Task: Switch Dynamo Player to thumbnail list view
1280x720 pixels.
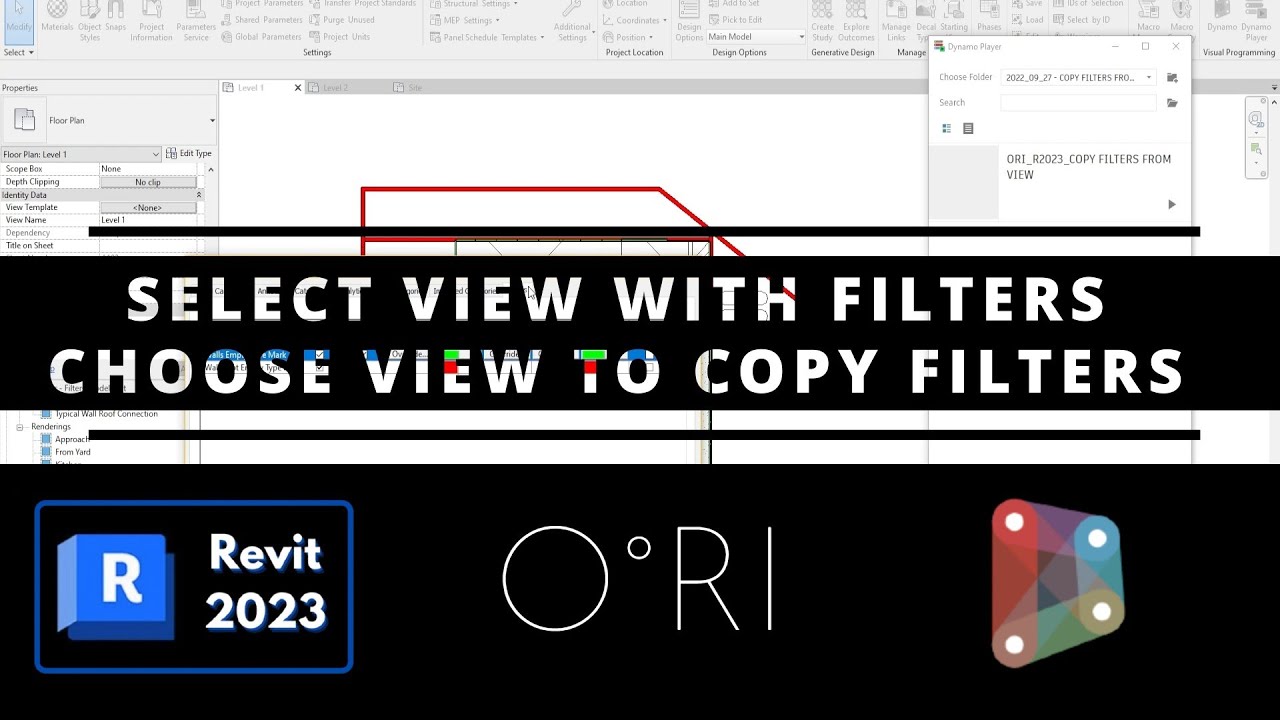Action: (x=947, y=129)
